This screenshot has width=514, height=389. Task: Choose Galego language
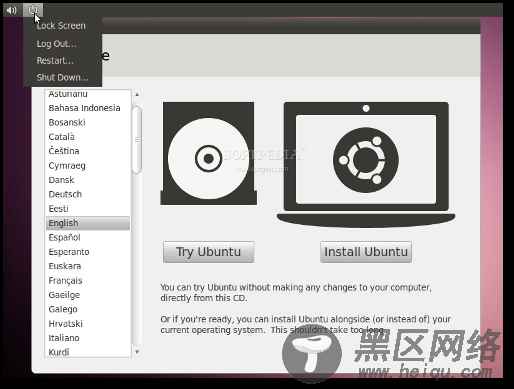[88, 309]
